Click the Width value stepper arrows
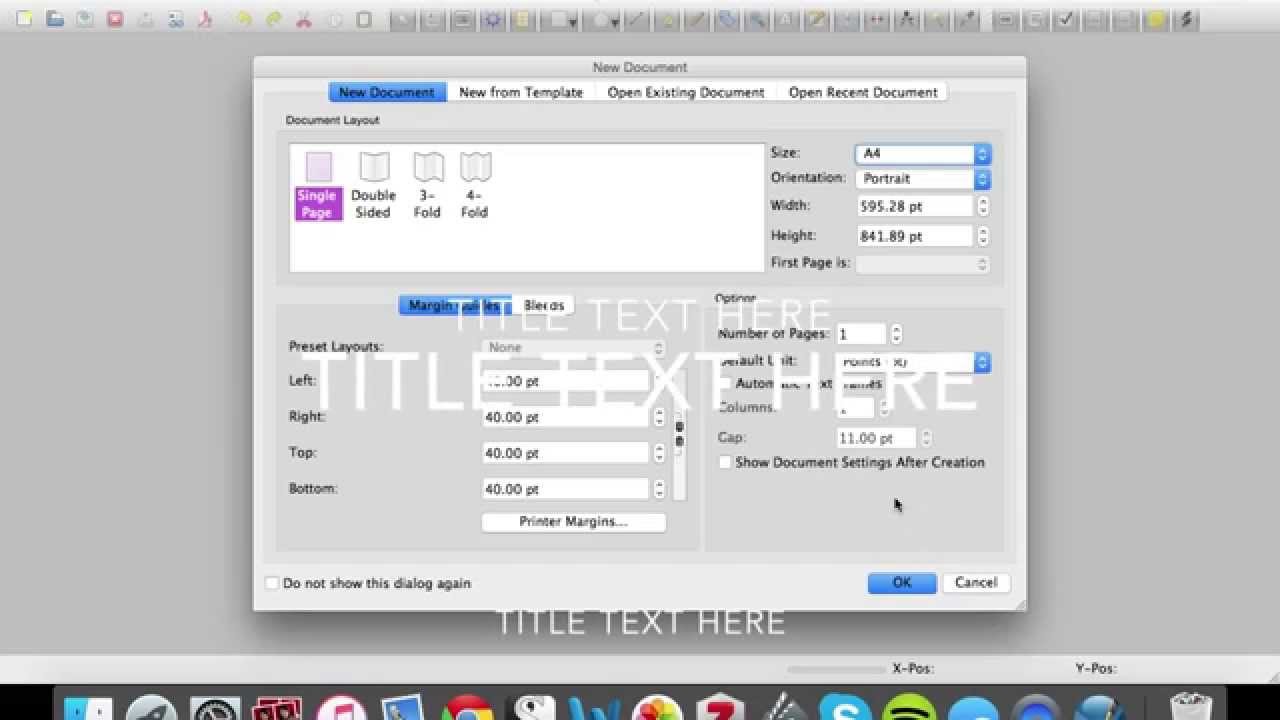Viewport: 1280px width, 720px height. click(982, 207)
